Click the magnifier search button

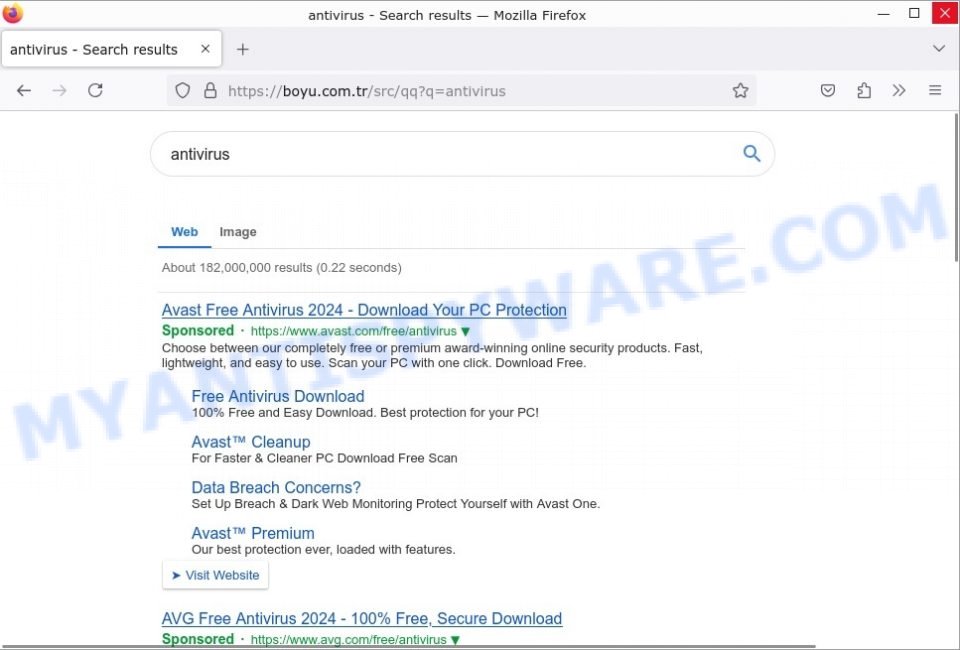(x=751, y=153)
